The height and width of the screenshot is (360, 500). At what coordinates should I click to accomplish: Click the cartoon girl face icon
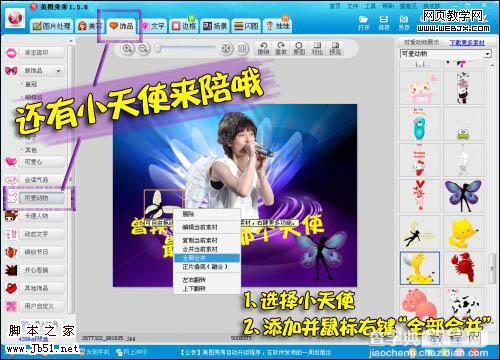[x=11, y=216]
